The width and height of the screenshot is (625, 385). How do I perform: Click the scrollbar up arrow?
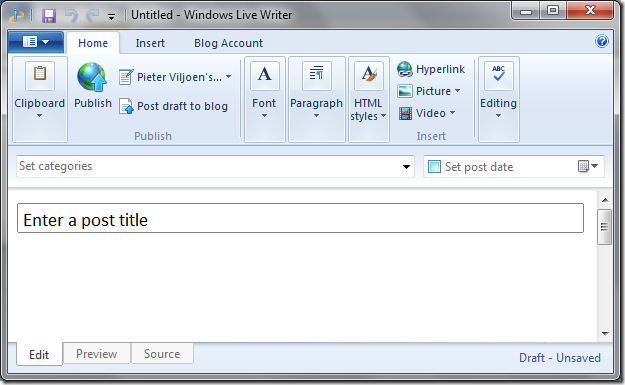pos(605,200)
